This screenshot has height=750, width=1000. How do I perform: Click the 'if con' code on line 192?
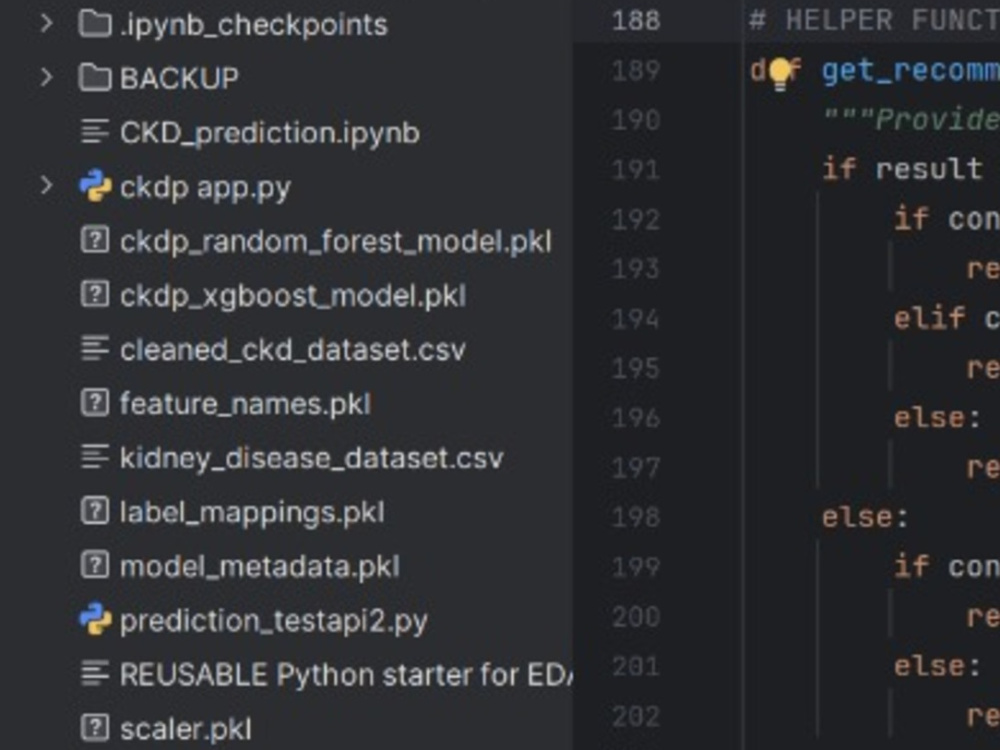pos(946,219)
